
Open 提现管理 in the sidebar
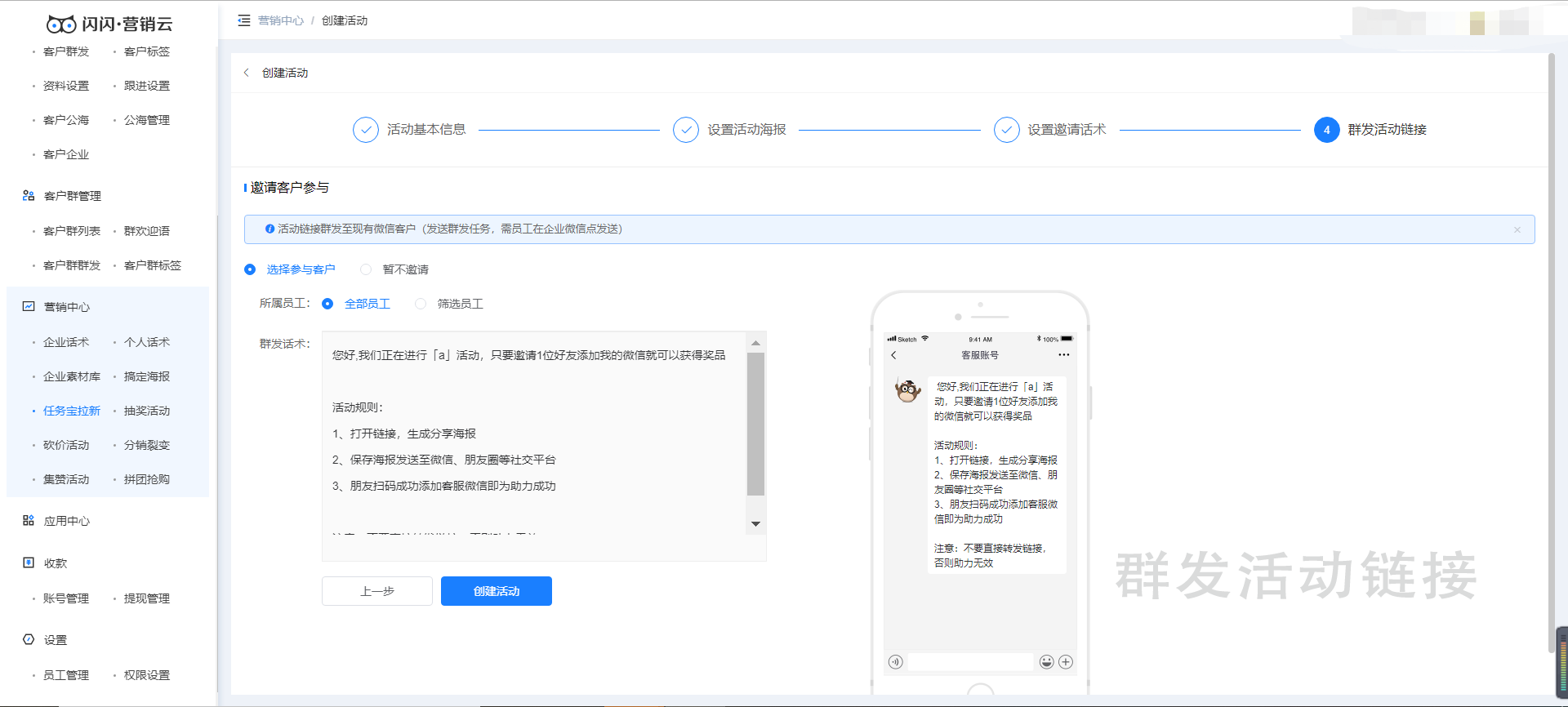pyautogui.click(x=147, y=598)
